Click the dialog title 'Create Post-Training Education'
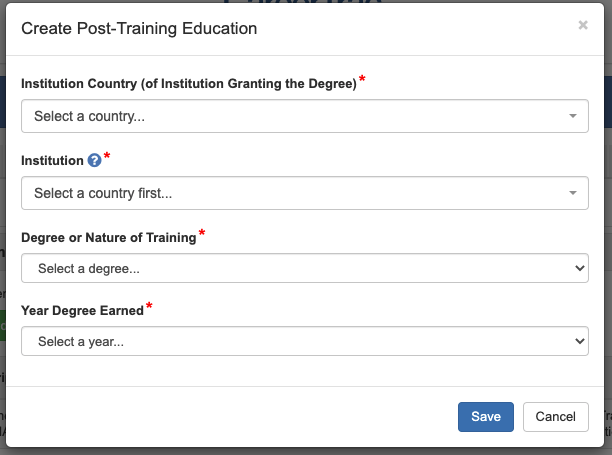This screenshot has height=455, width=612. [x=139, y=29]
